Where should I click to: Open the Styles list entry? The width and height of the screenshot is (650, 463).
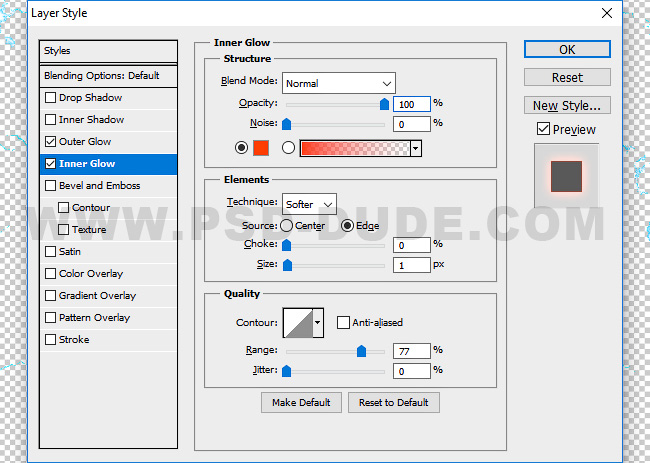tap(108, 51)
